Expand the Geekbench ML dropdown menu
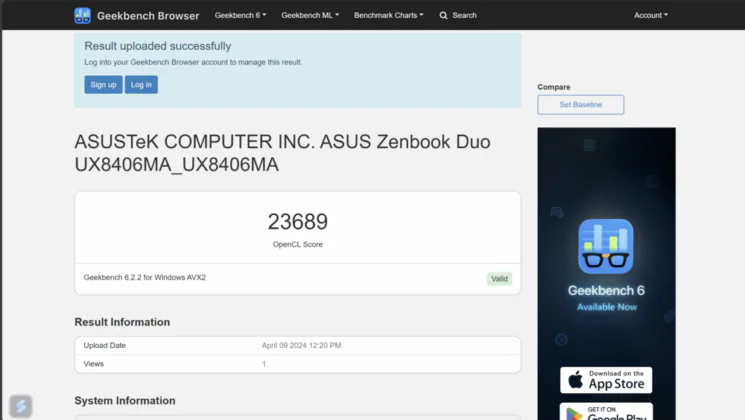This screenshot has width=745, height=420. point(310,15)
